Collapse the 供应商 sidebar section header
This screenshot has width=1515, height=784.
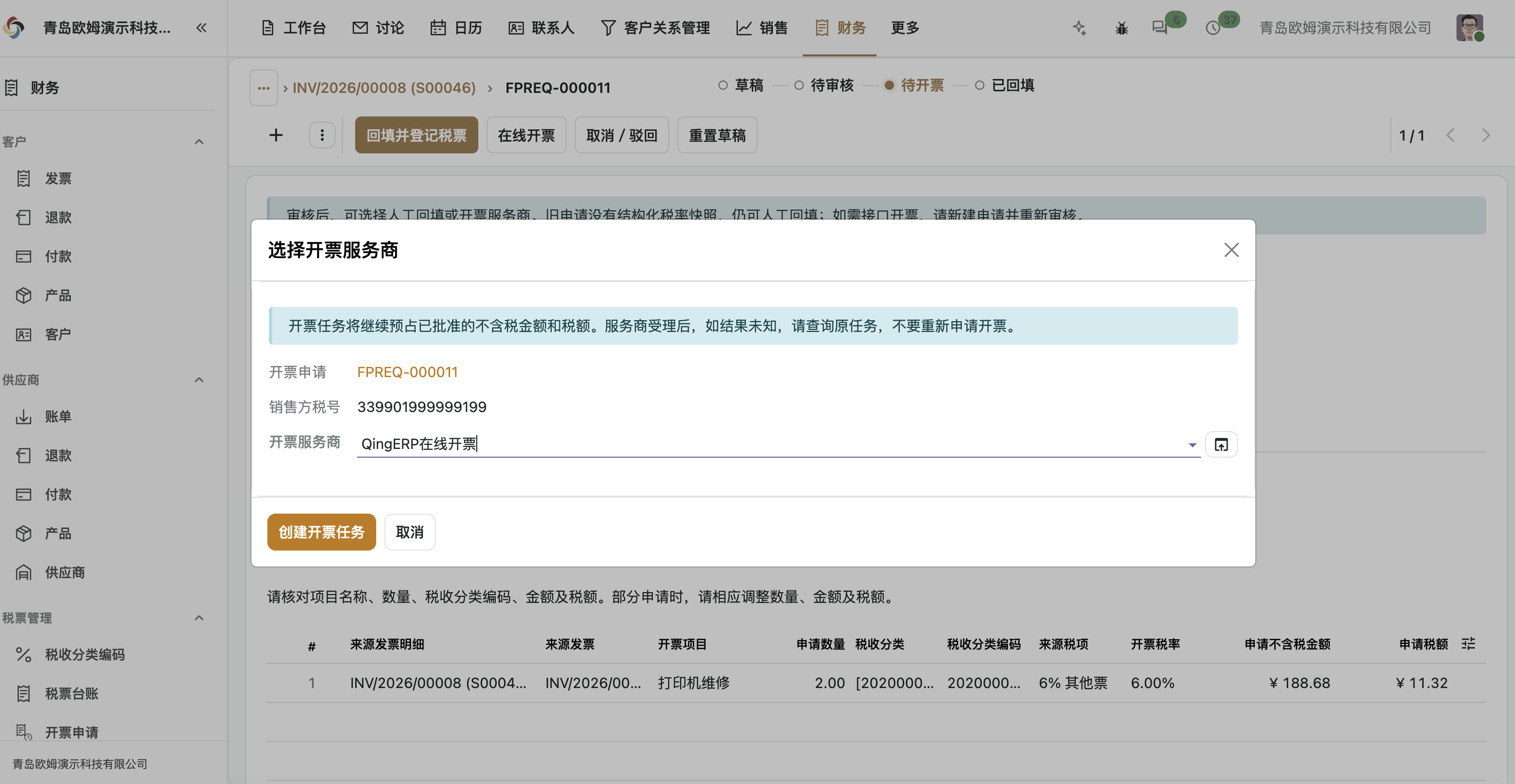click(199, 380)
